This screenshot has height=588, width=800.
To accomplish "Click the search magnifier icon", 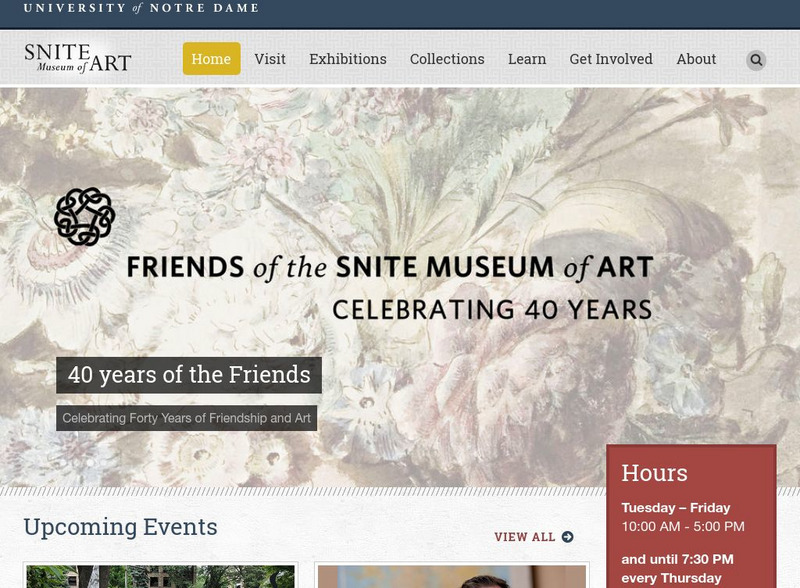I will pyautogui.click(x=754, y=59).
